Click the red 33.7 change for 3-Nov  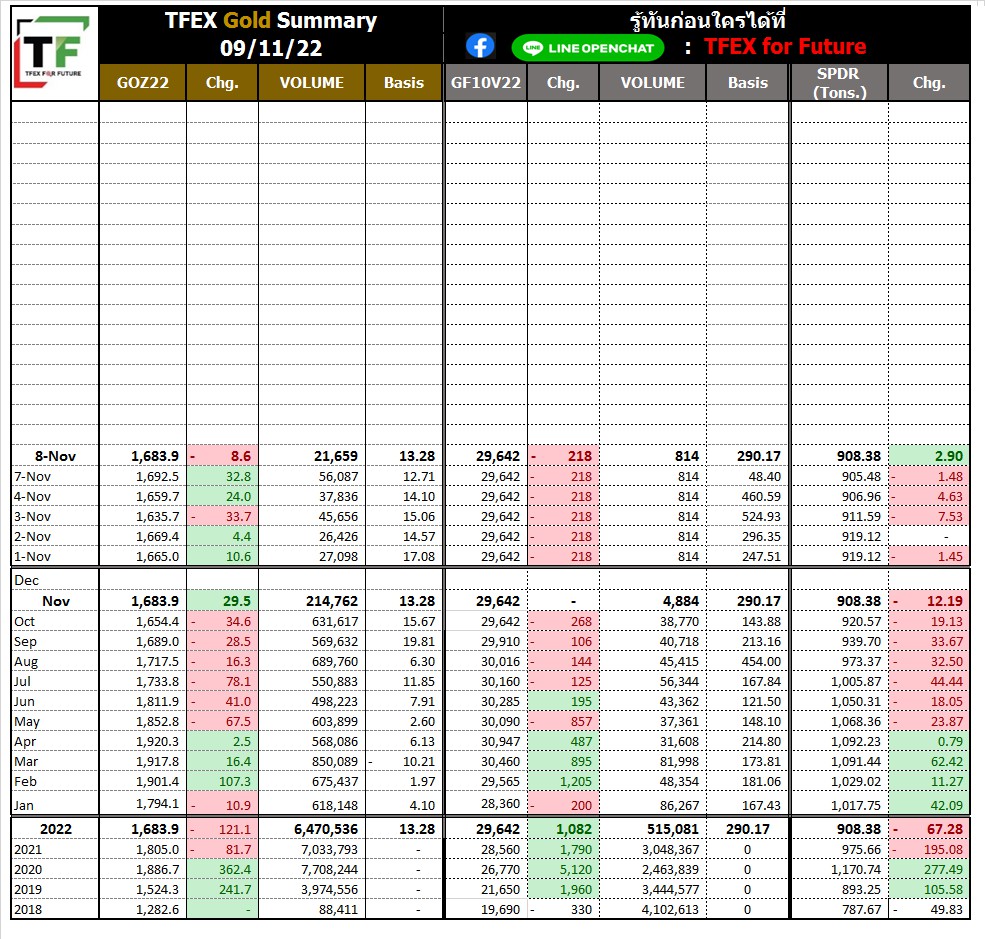[222, 516]
